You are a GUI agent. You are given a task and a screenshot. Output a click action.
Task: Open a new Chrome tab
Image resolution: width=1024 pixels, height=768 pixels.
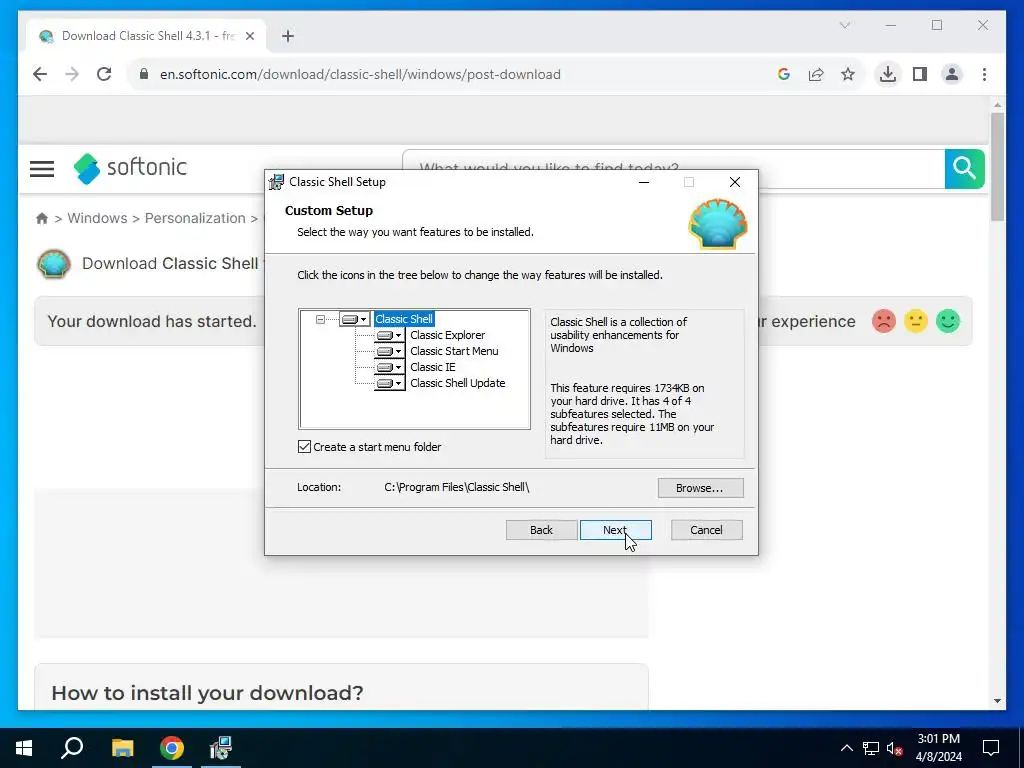pyautogui.click(x=288, y=36)
